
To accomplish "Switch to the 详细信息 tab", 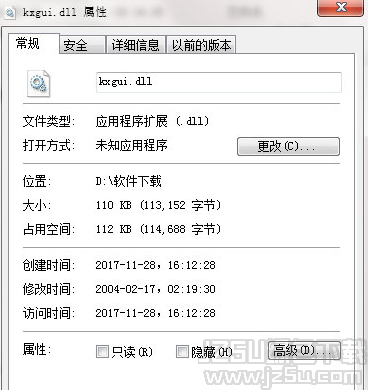I will [135, 45].
